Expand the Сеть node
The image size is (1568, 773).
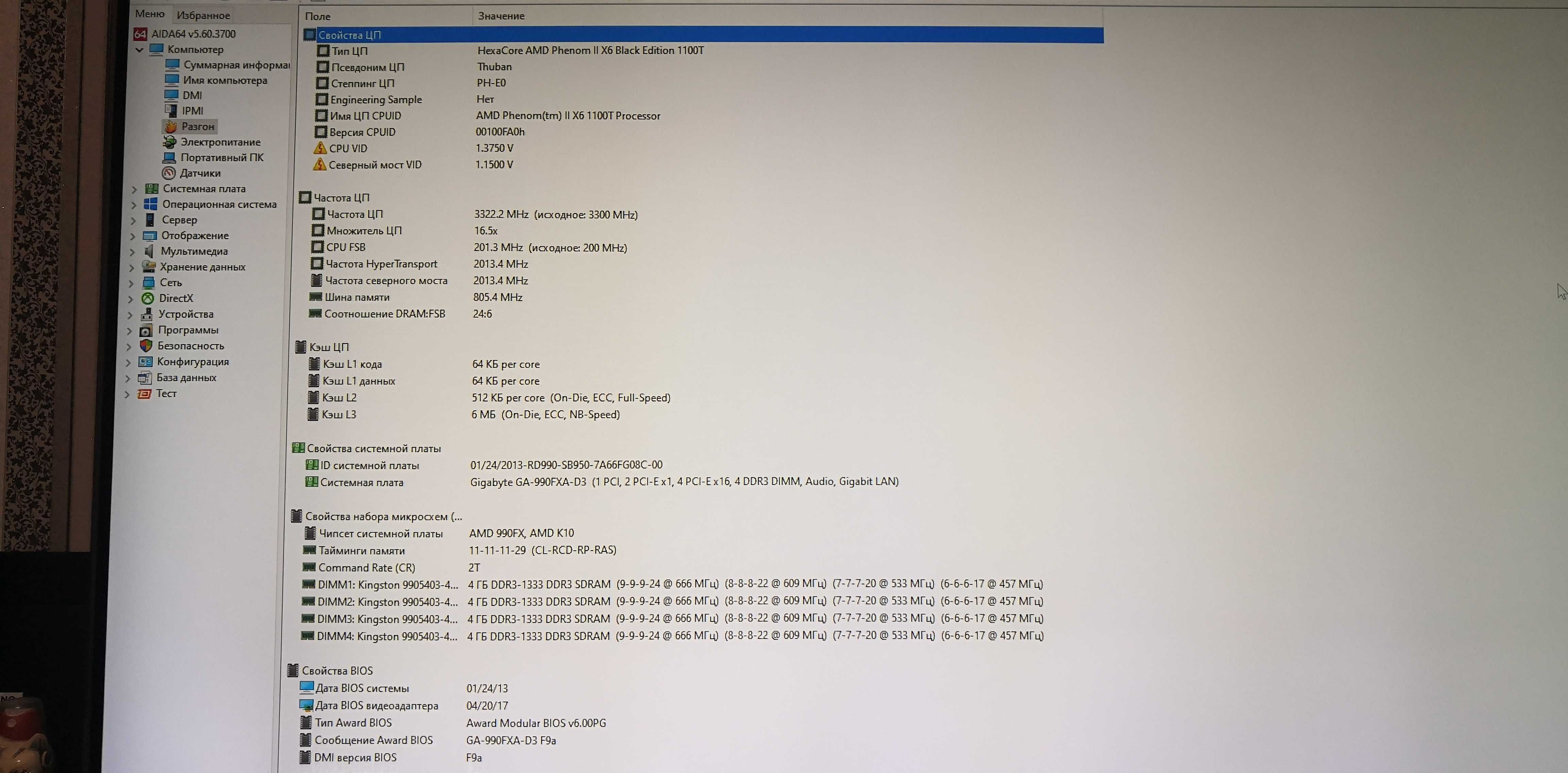coord(131,284)
